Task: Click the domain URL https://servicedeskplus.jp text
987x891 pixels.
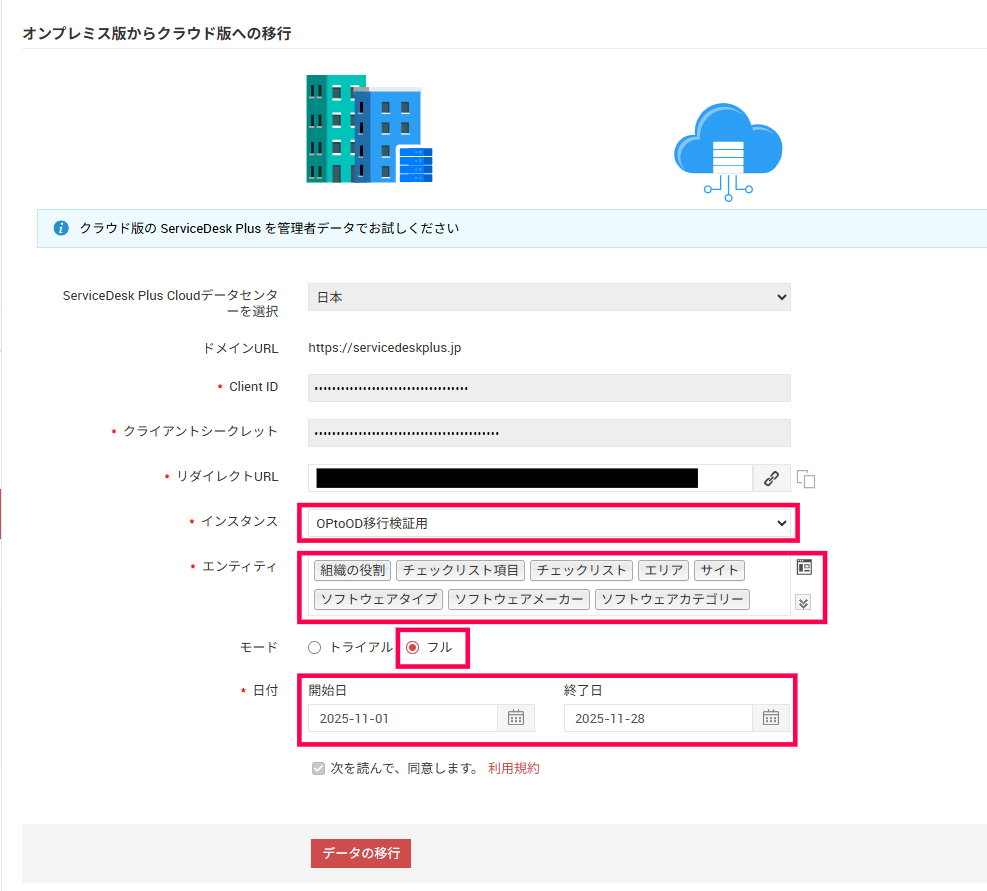Action: click(385, 348)
